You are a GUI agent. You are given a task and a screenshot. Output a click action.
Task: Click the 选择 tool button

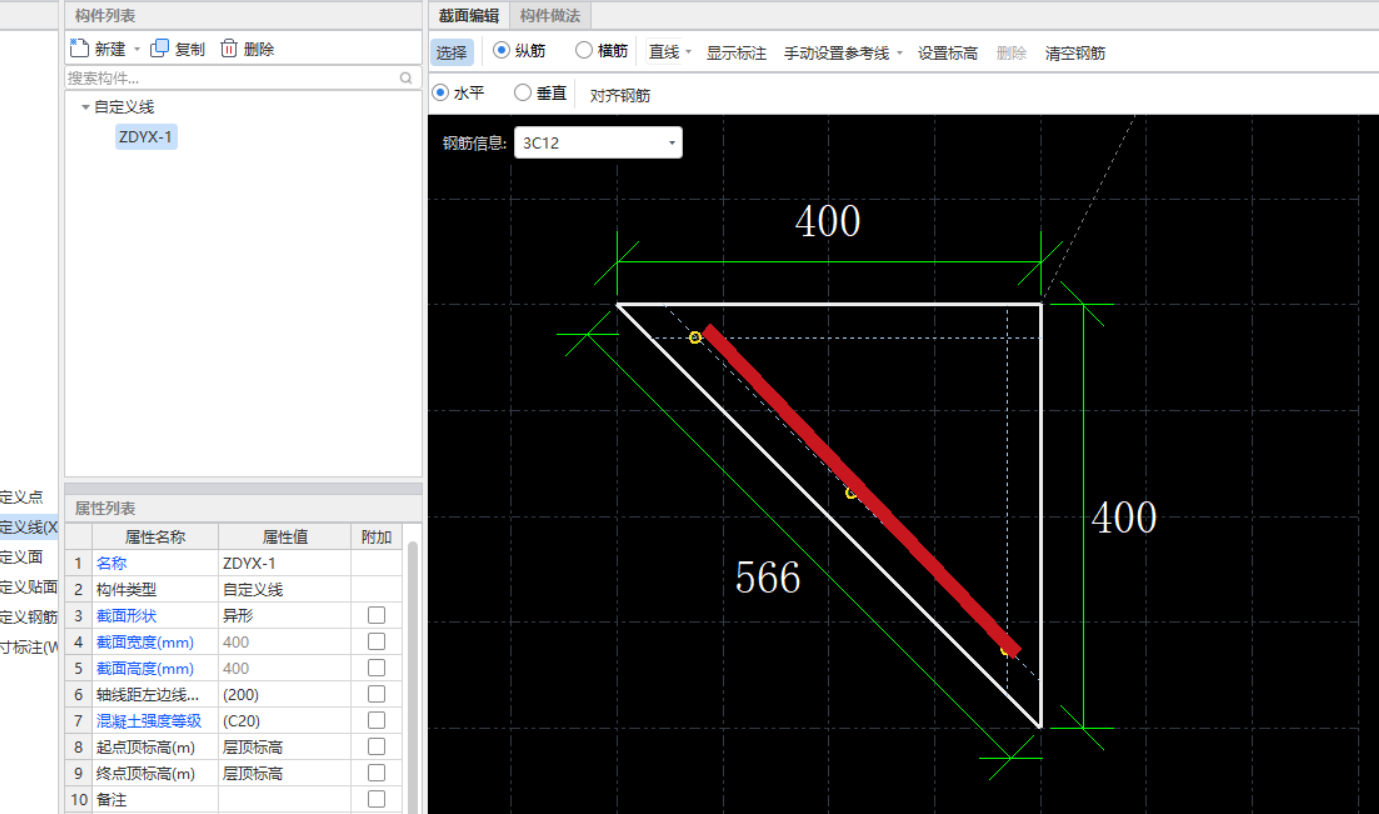coord(451,53)
